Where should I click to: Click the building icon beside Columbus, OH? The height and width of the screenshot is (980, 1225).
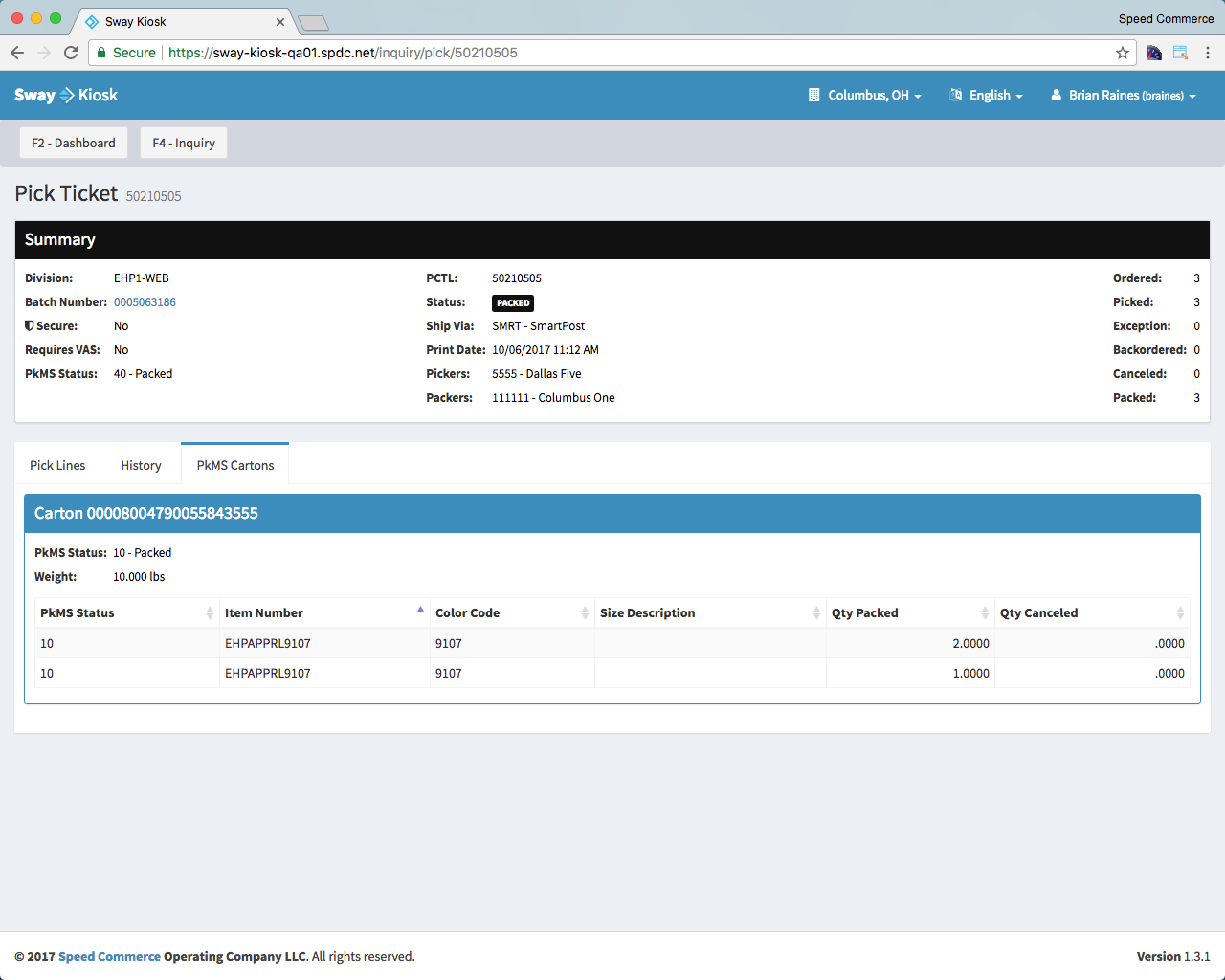coord(814,95)
